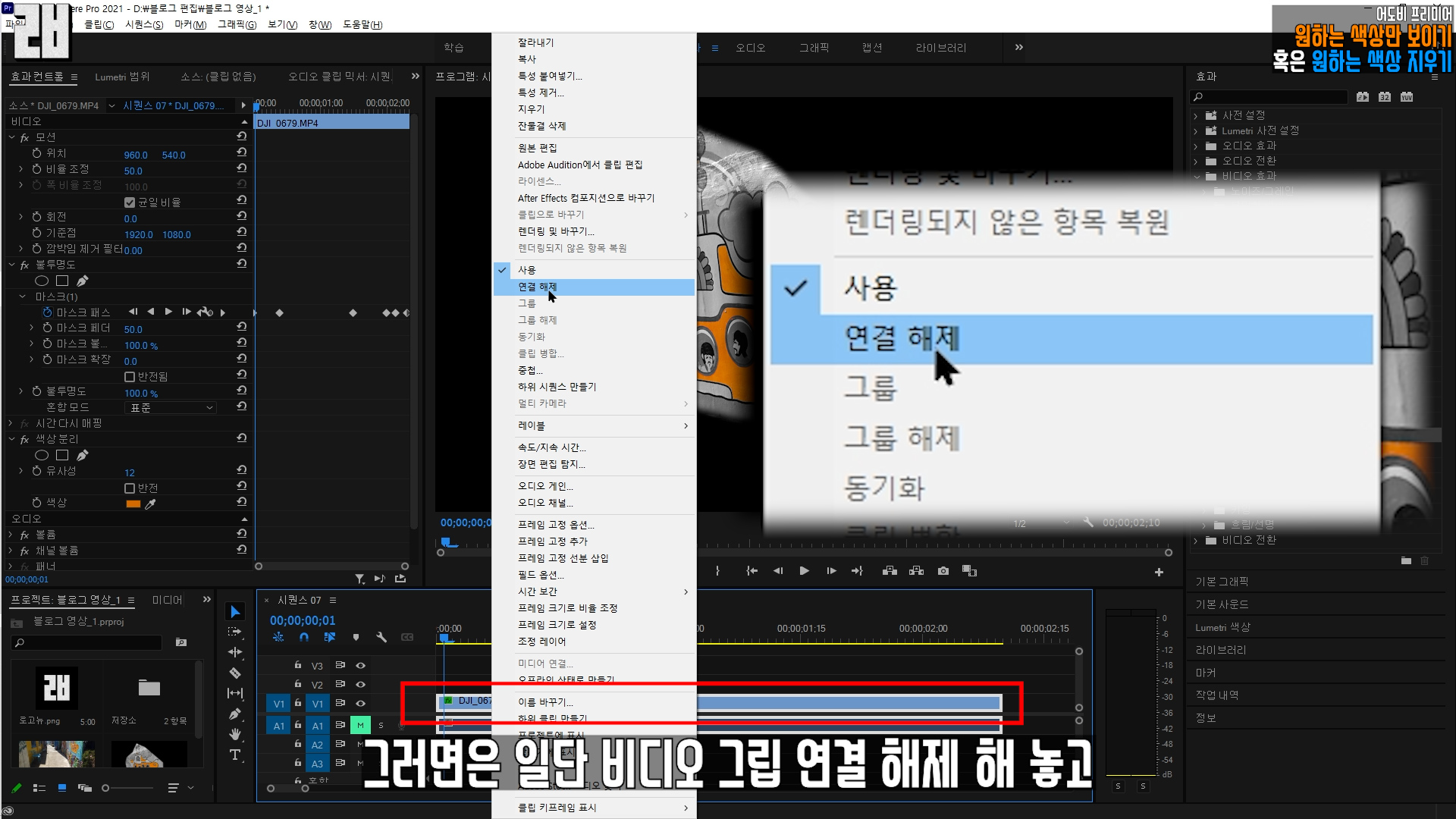The image size is (1456, 819).
Task: Select the Razor tool in timeline toolbar
Action: (235, 673)
